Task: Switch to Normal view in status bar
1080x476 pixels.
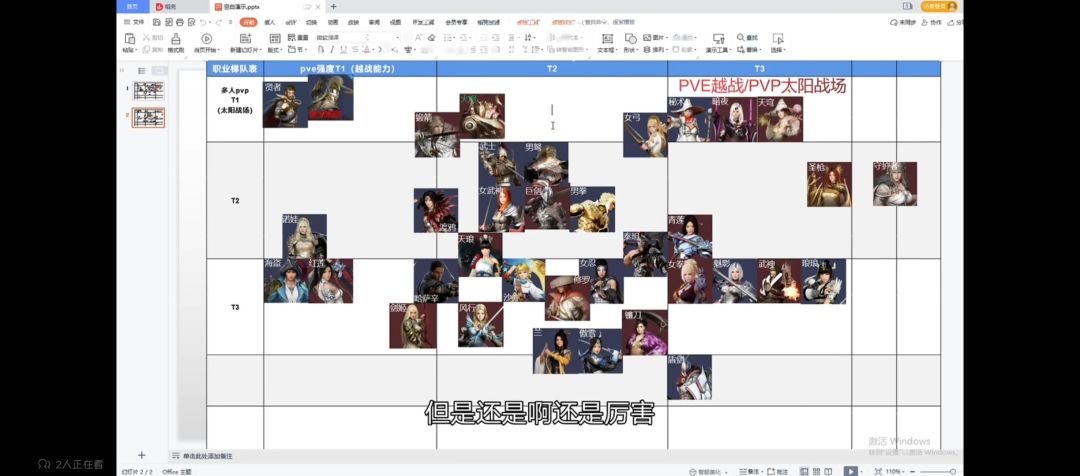Action: [804, 471]
